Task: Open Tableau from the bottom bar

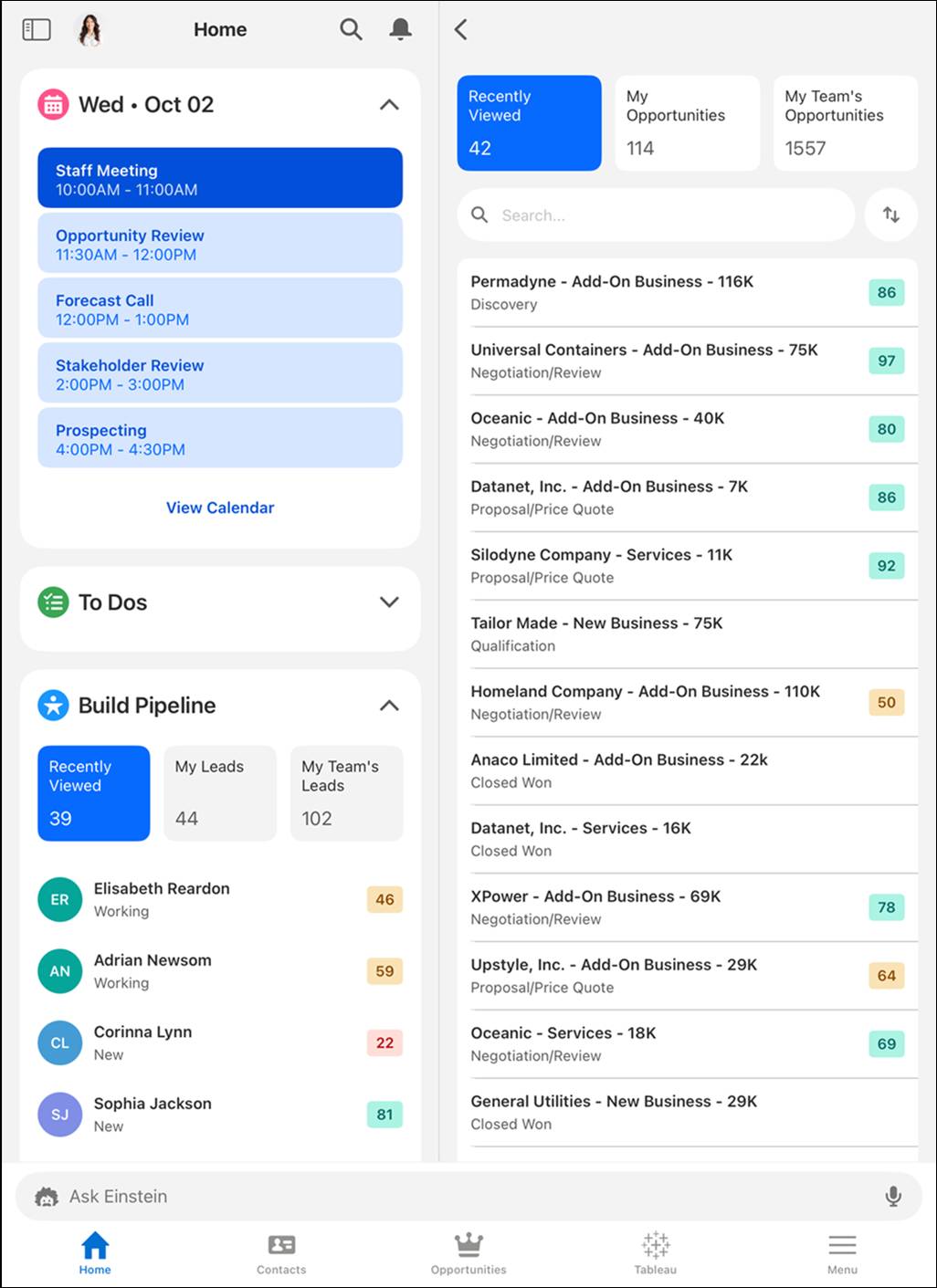Action: [x=656, y=1252]
